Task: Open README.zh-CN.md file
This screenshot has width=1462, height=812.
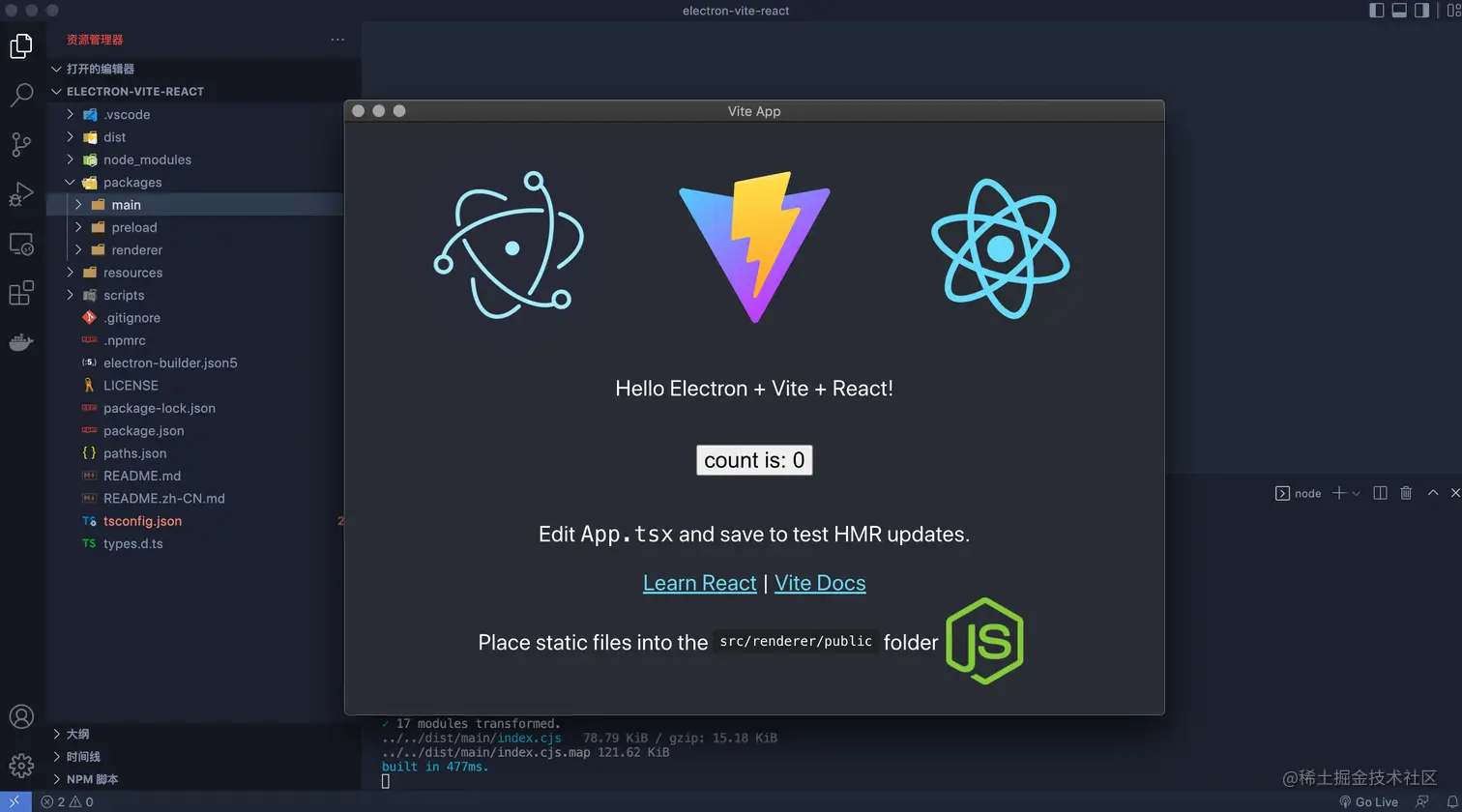Action: 195,498
